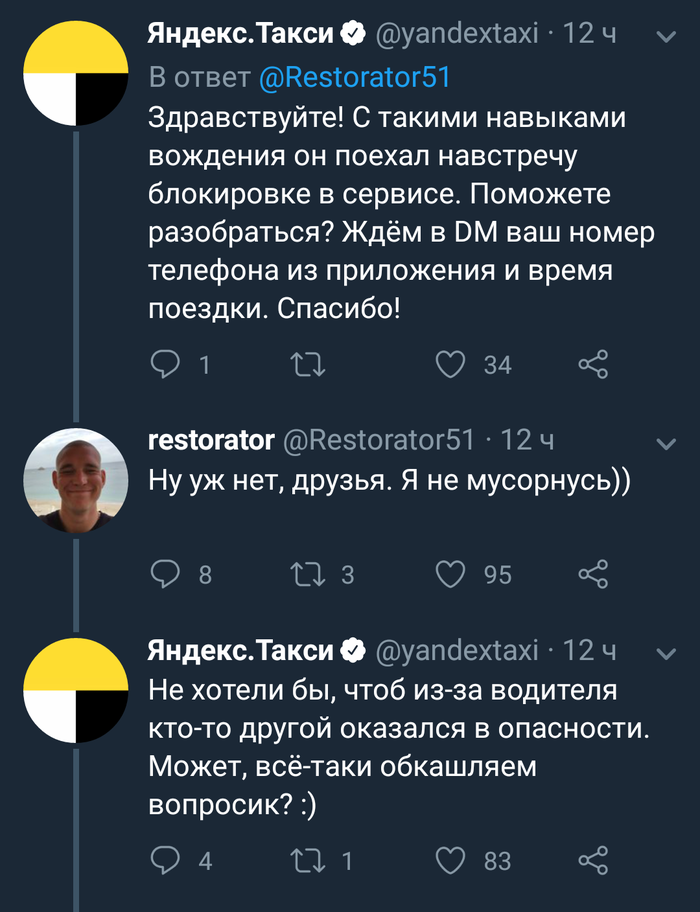Open chevron menu on restorator's tweet
The image size is (700, 912).
[x=663, y=442]
